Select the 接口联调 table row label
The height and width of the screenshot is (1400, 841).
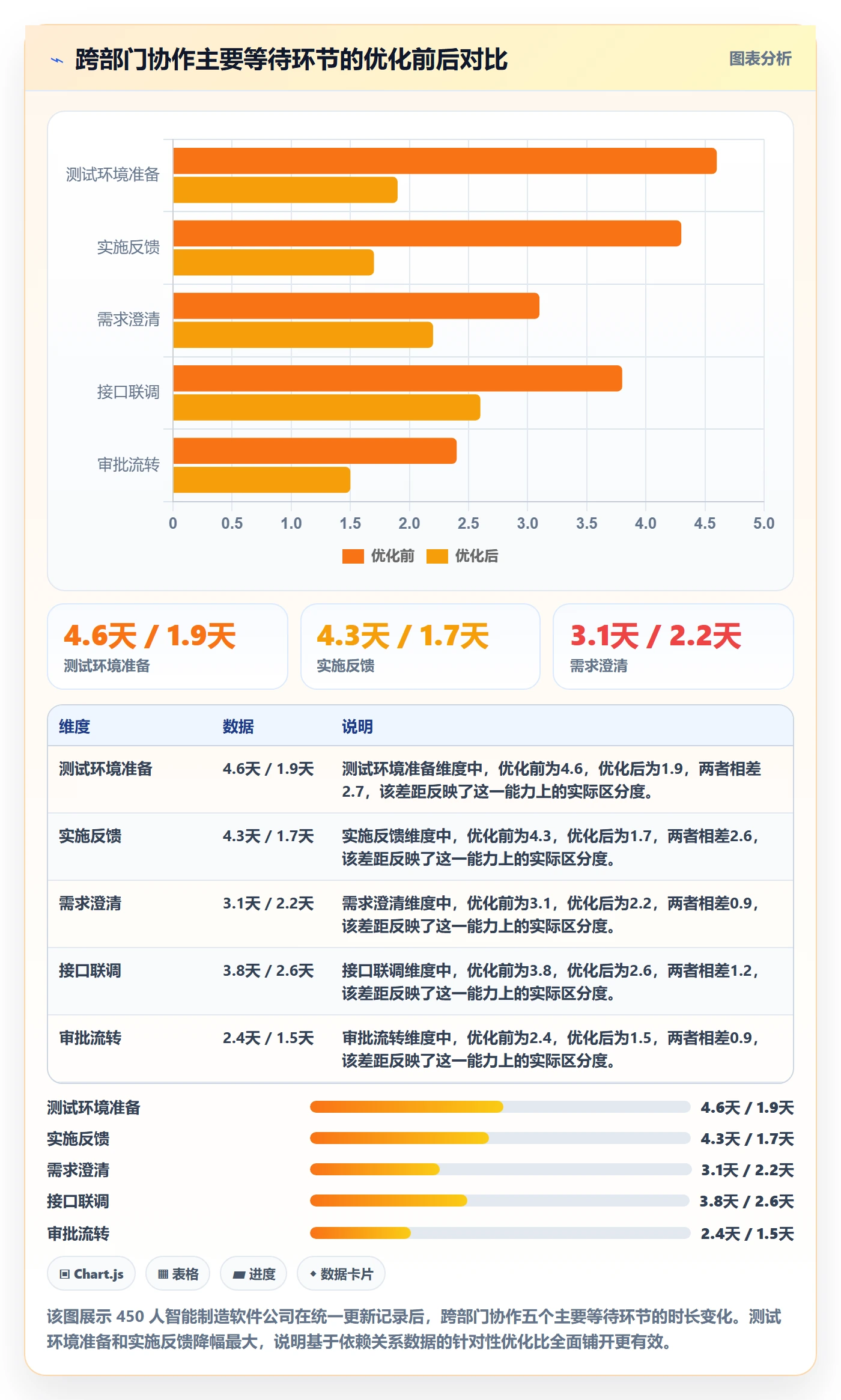(90, 970)
